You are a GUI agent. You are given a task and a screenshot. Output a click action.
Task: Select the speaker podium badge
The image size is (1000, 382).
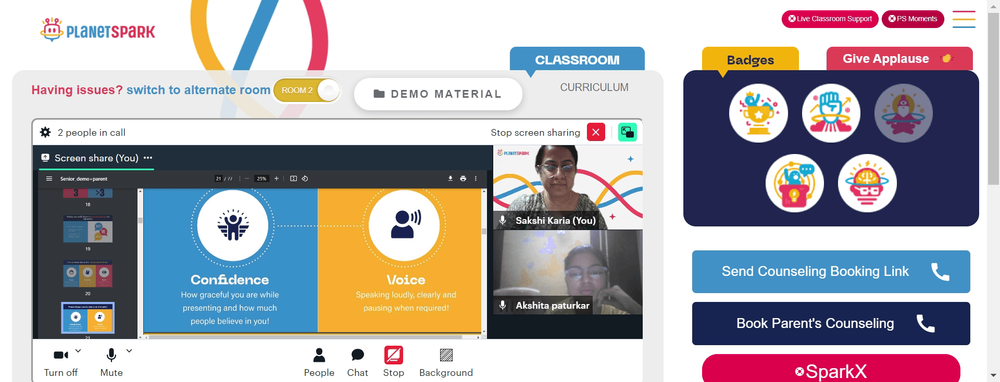[795, 183]
